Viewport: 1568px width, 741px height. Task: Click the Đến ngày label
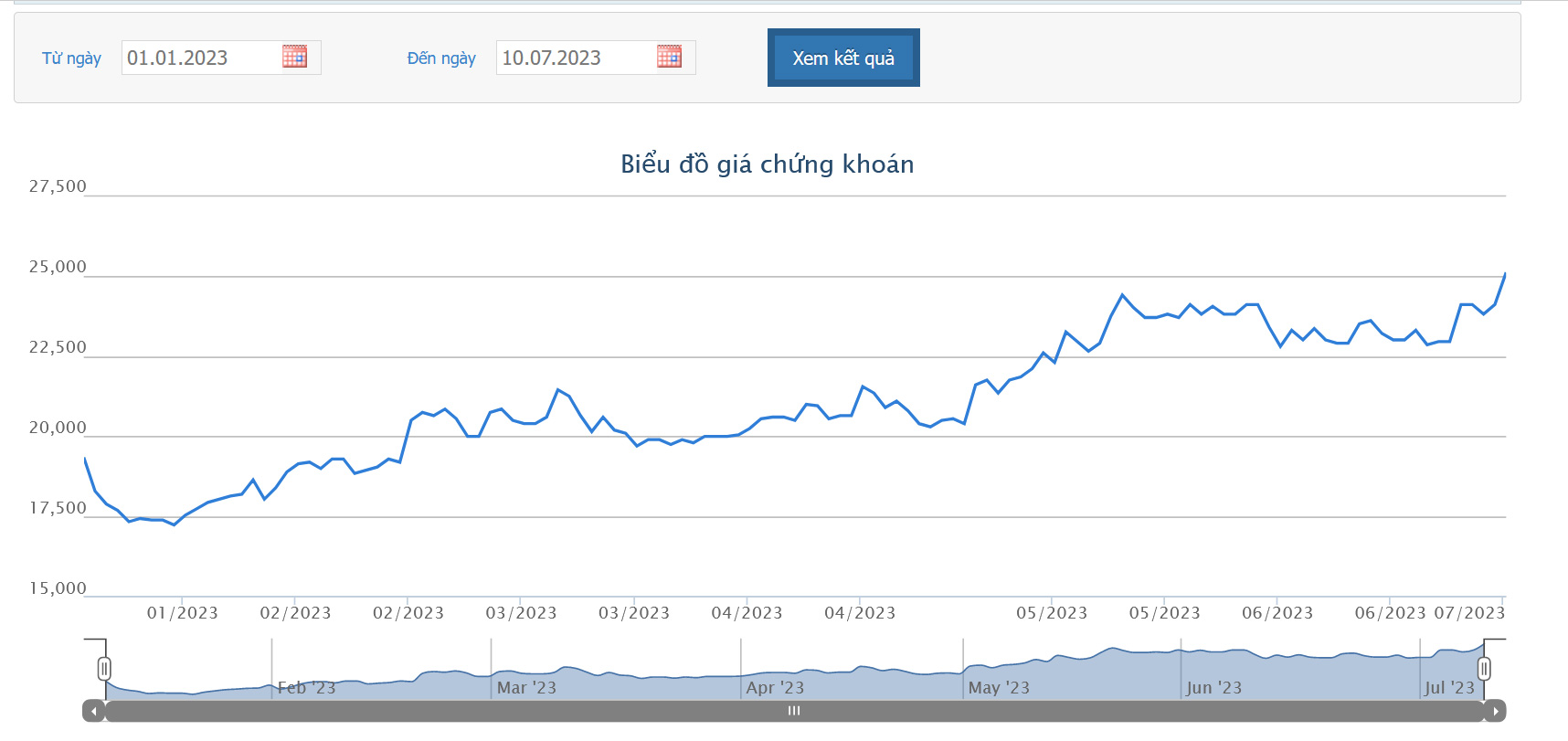[x=441, y=58]
